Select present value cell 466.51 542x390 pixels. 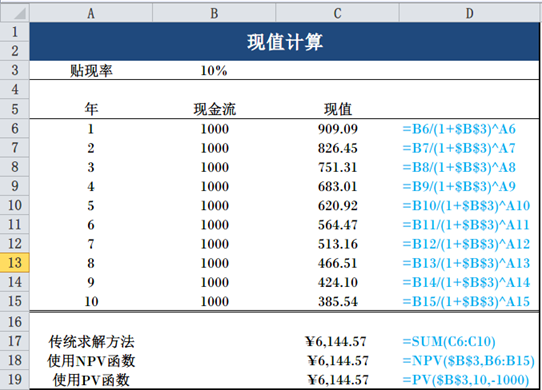point(338,263)
